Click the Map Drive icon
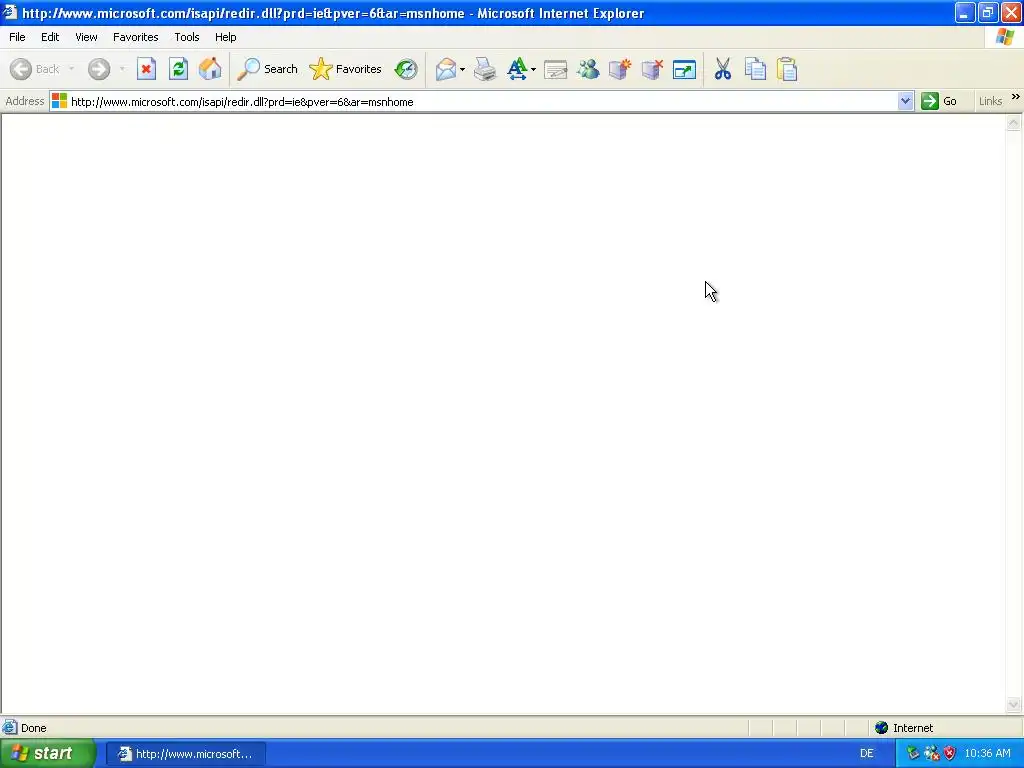1024x768 pixels. 620,69
